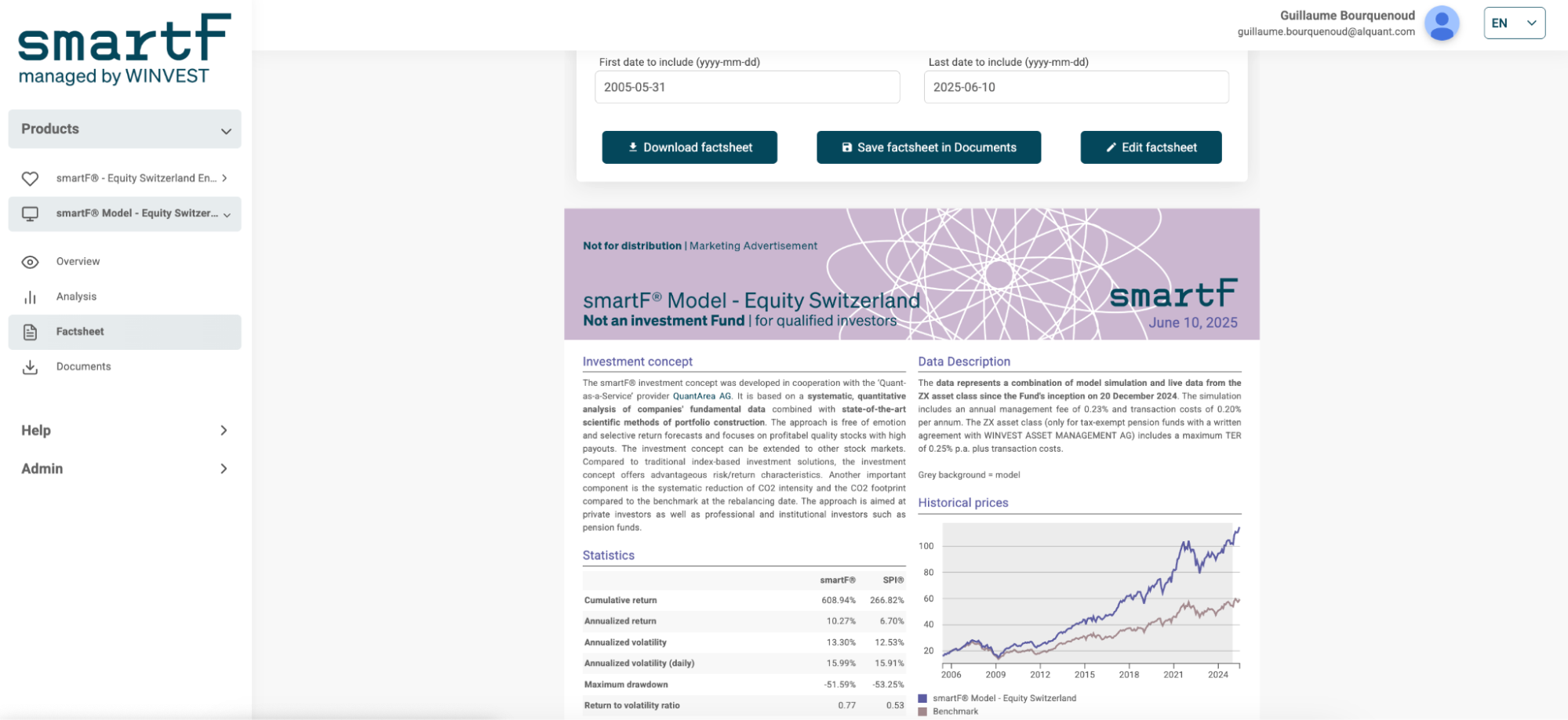Focus the First date to include field
Screen dimensions: 1568x720
coord(748,87)
